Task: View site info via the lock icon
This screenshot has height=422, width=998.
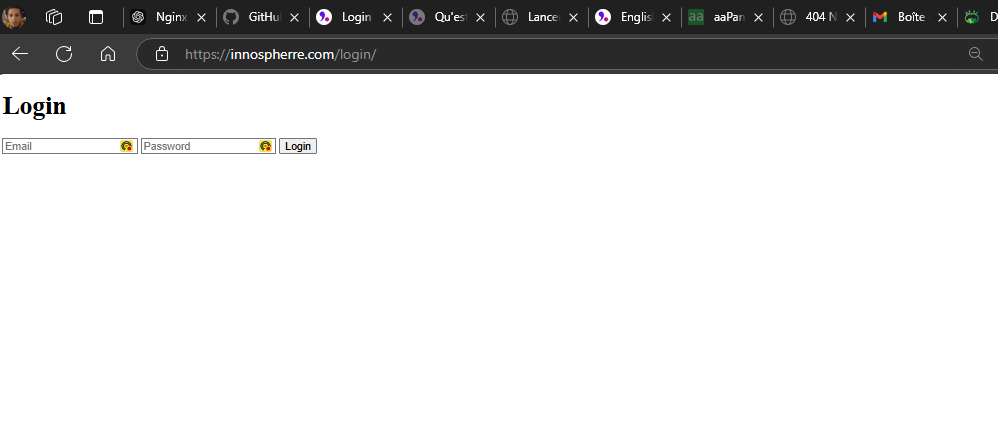Action: pyautogui.click(x=162, y=54)
